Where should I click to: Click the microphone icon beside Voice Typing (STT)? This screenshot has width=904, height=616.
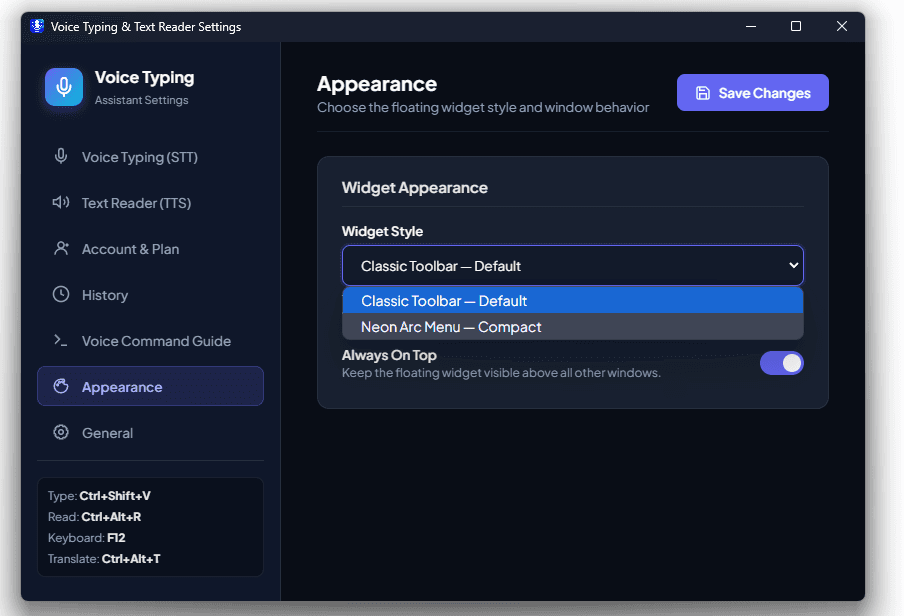tap(61, 156)
